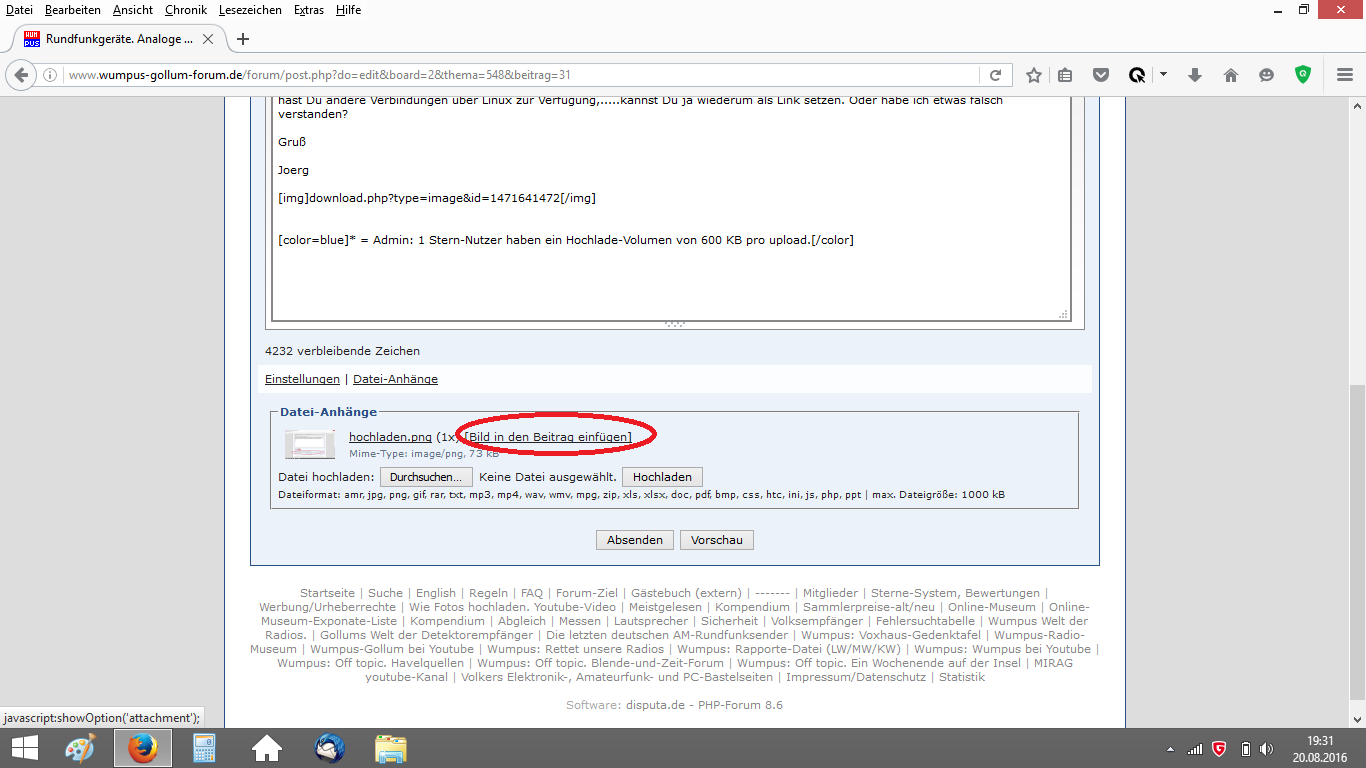Viewport: 1366px width, 768px height.
Task: Open the Lesezeichen menu
Action: click(250, 10)
